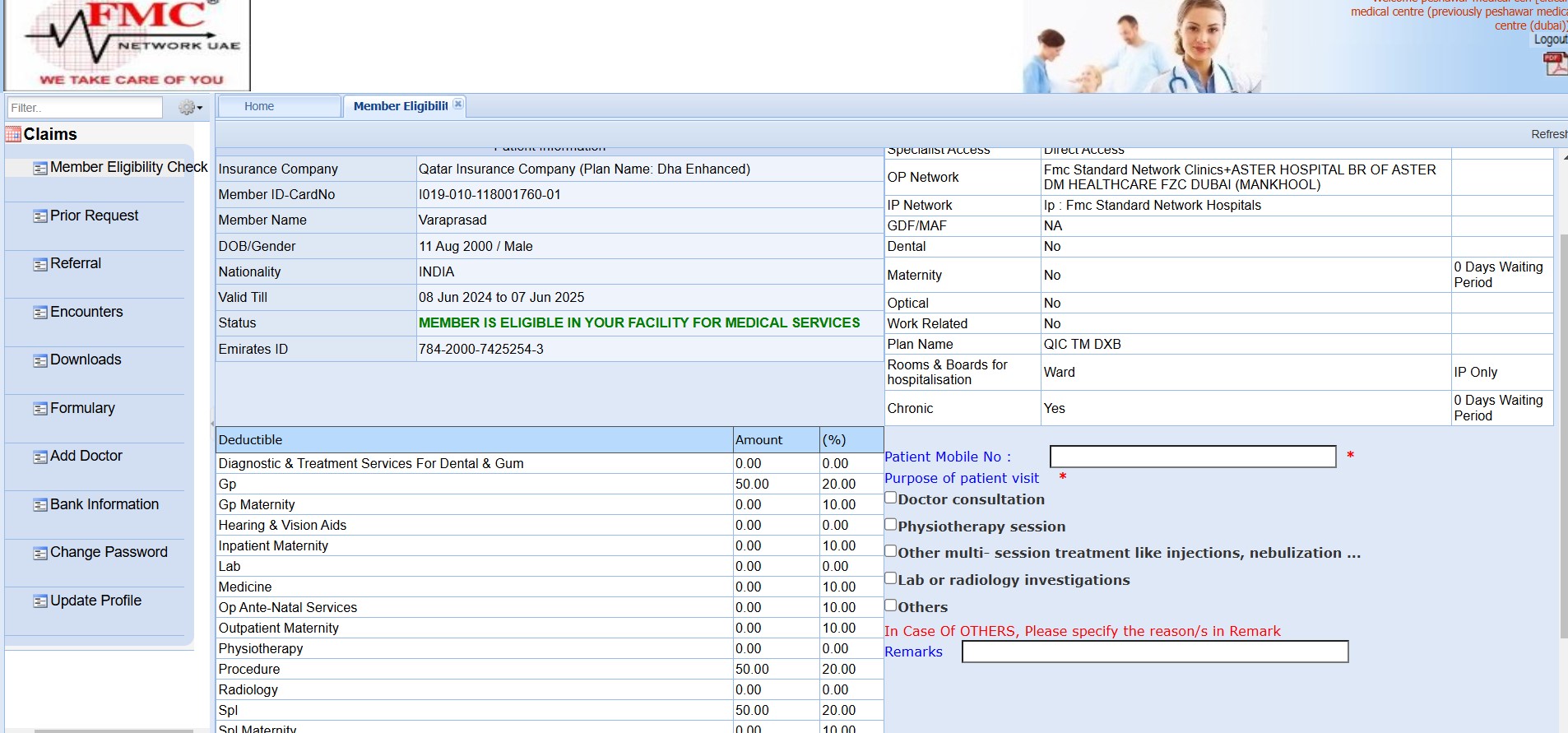Switch to the Home tab

[259, 106]
